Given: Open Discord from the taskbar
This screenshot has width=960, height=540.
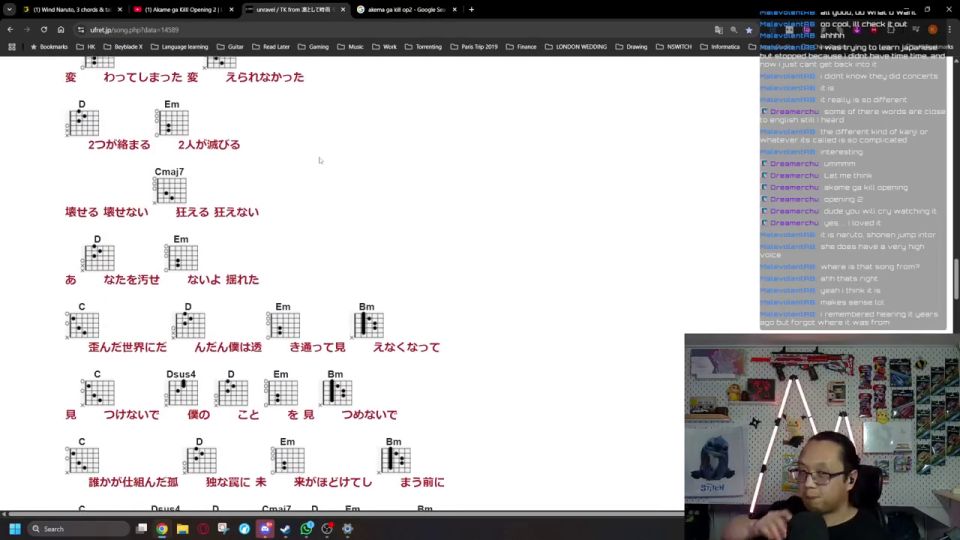Looking at the screenshot, I should [265, 529].
